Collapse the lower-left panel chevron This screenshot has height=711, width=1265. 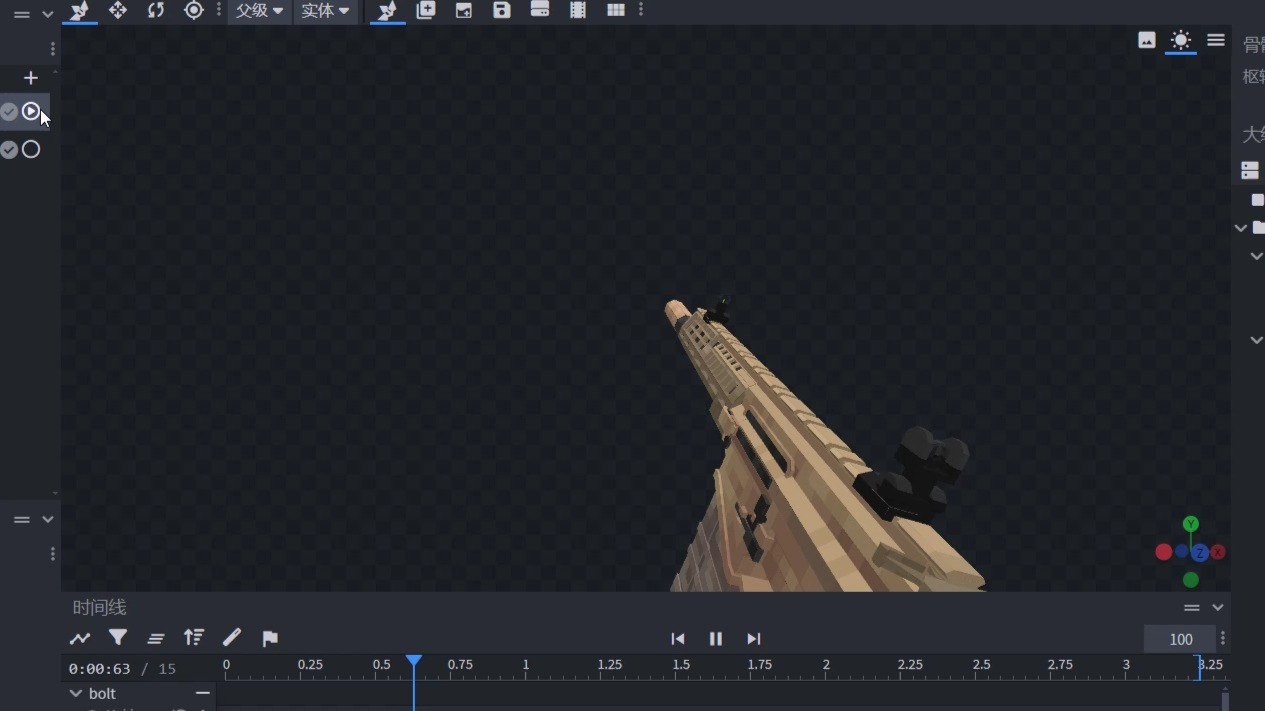[47, 519]
